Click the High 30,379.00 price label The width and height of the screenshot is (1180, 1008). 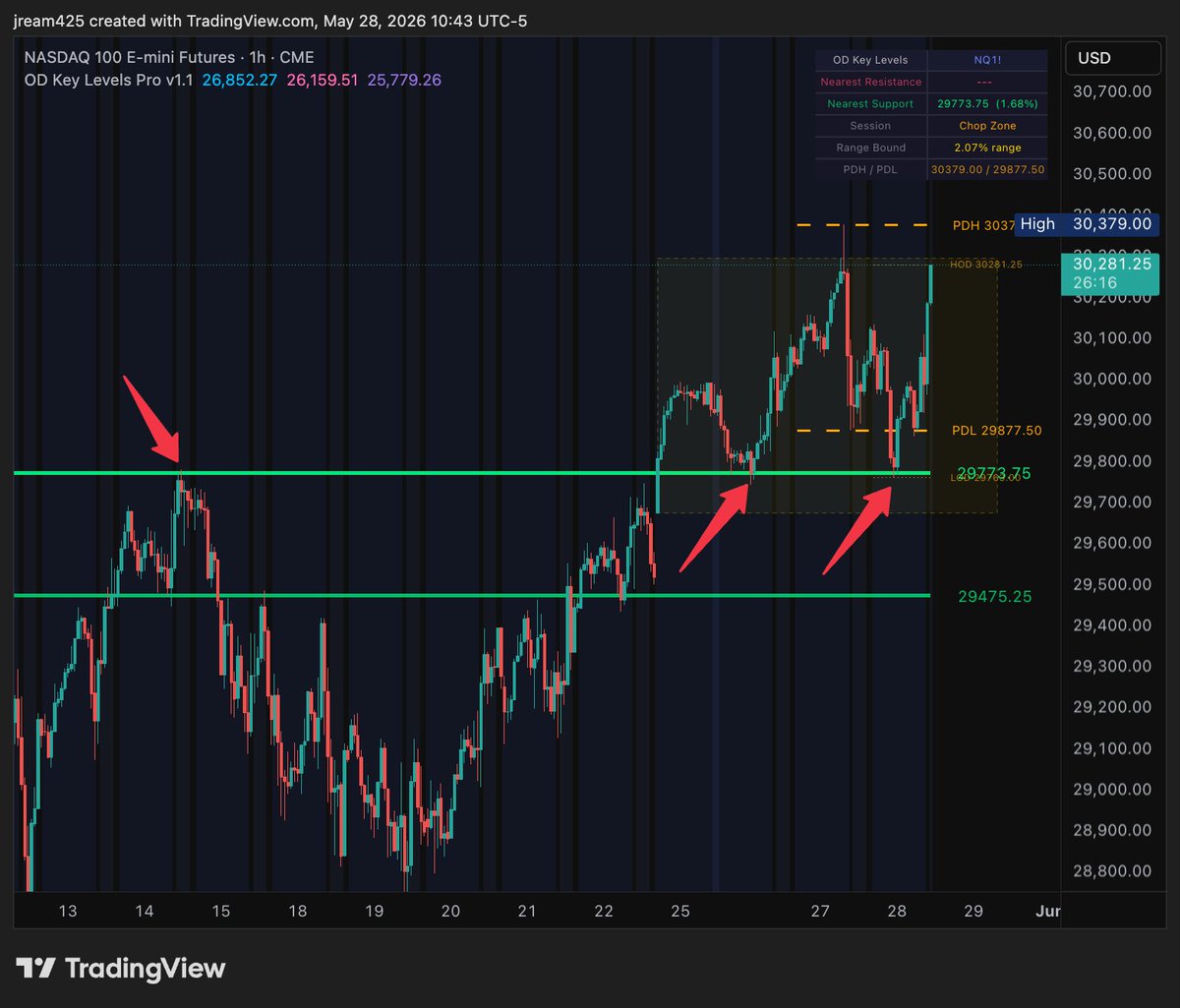tap(1086, 224)
